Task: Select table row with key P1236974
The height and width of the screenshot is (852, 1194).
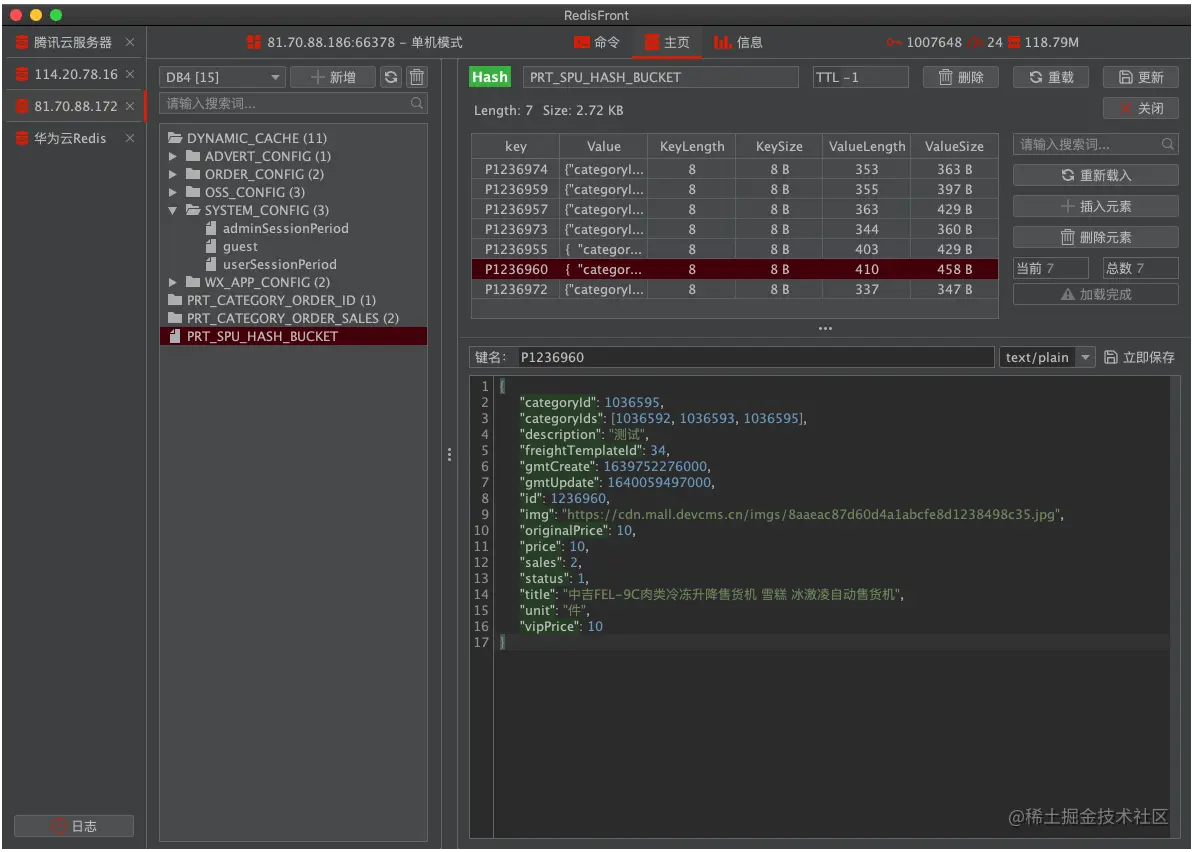Action: click(734, 169)
